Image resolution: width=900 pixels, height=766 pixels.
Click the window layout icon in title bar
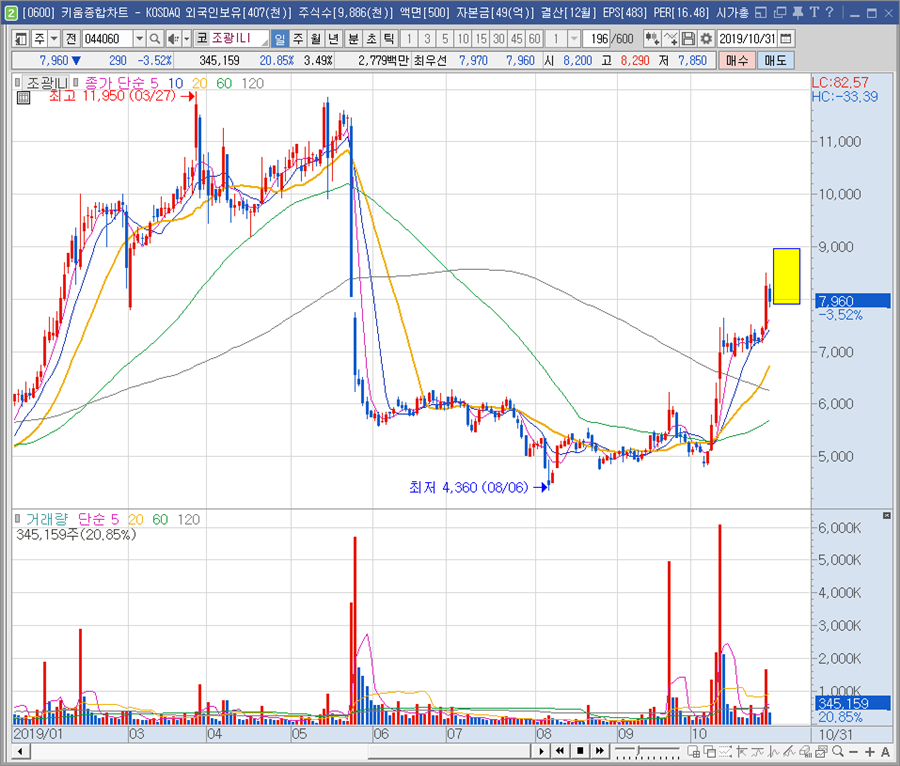(x=761, y=12)
